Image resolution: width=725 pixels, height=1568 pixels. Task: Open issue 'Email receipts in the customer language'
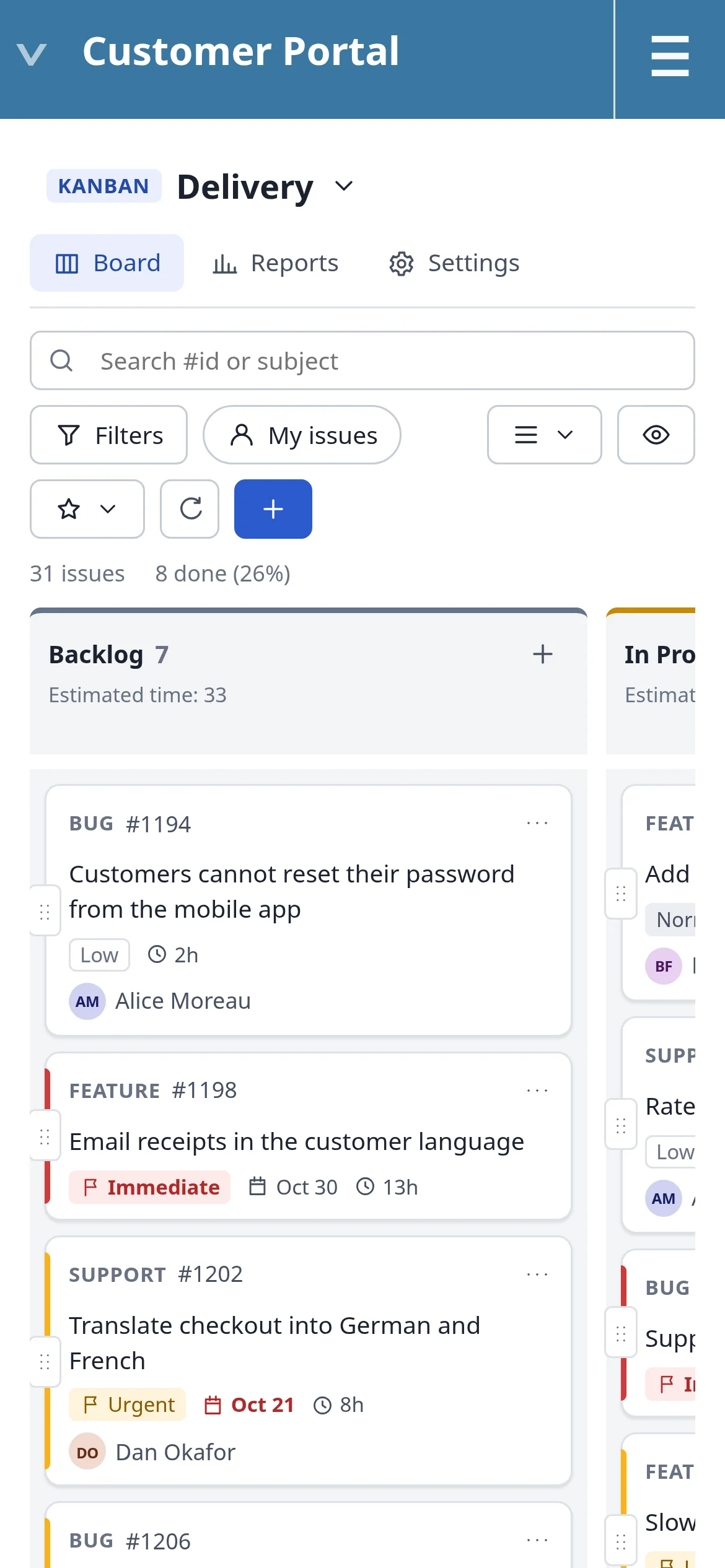(x=297, y=1141)
